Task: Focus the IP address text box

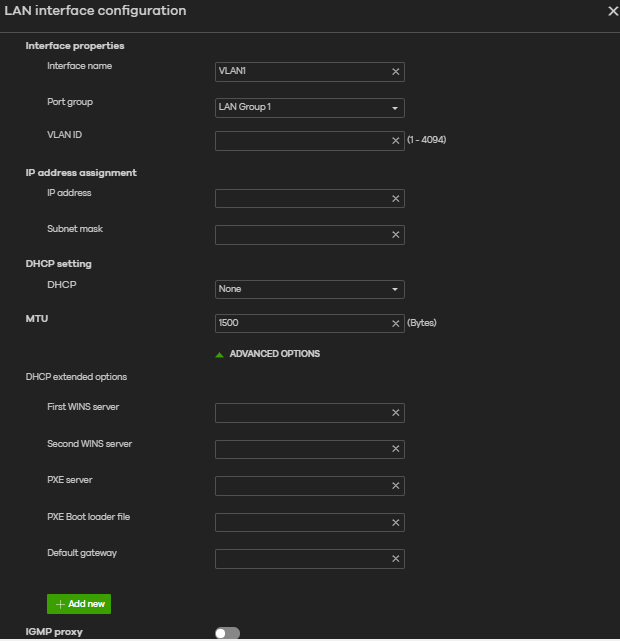Action: pos(300,199)
